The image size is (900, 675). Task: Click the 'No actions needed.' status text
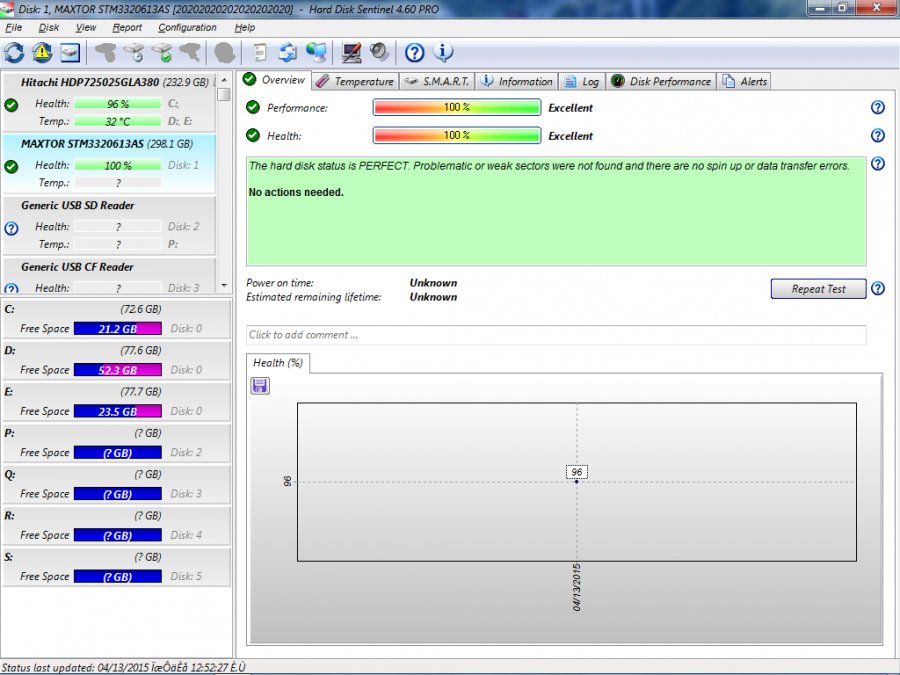point(296,192)
